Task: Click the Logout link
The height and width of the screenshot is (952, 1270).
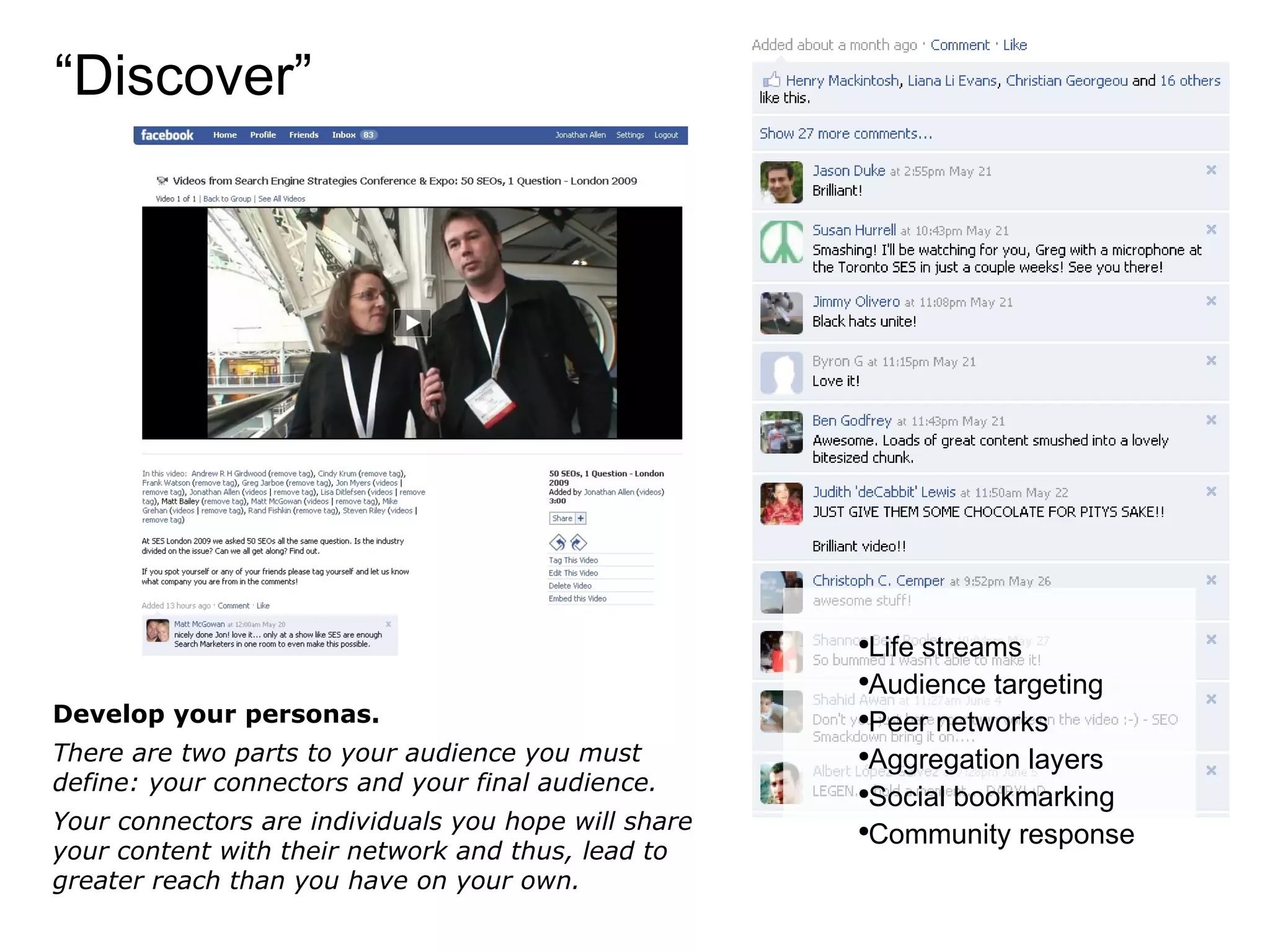Action: (666, 135)
